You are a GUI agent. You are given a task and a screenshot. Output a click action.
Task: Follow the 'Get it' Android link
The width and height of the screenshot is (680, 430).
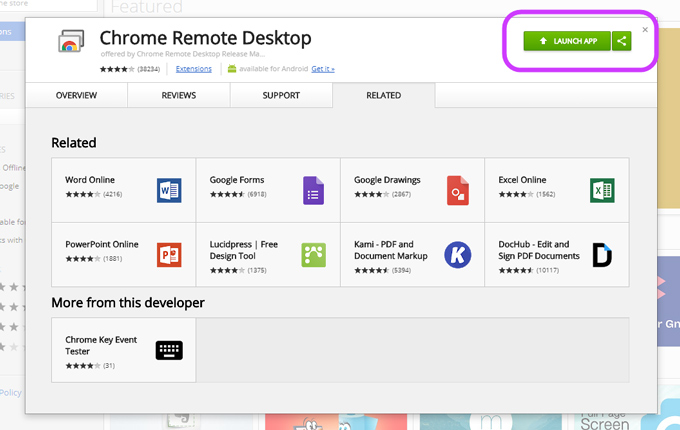323,69
